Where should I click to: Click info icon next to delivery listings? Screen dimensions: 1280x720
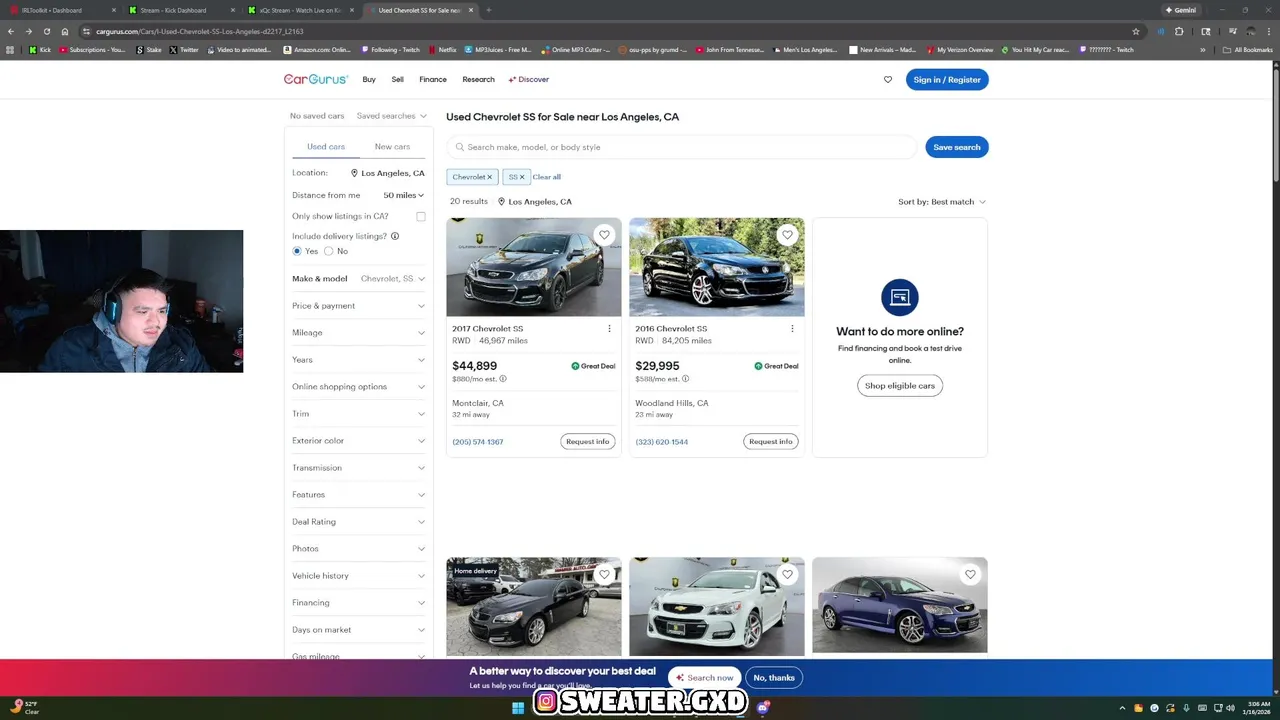[x=395, y=236]
